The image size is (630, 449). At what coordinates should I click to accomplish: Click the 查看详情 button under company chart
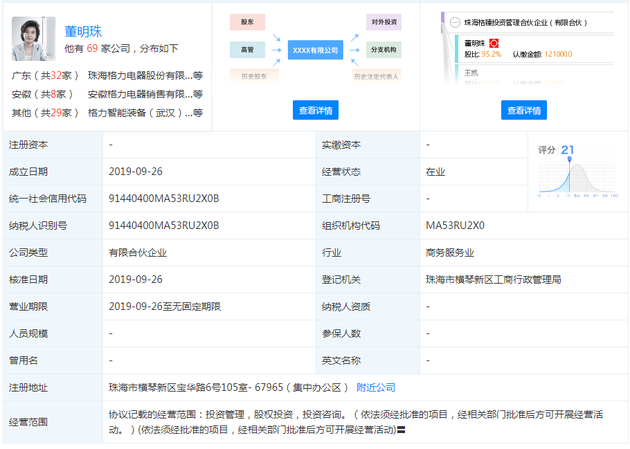point(317,110)
